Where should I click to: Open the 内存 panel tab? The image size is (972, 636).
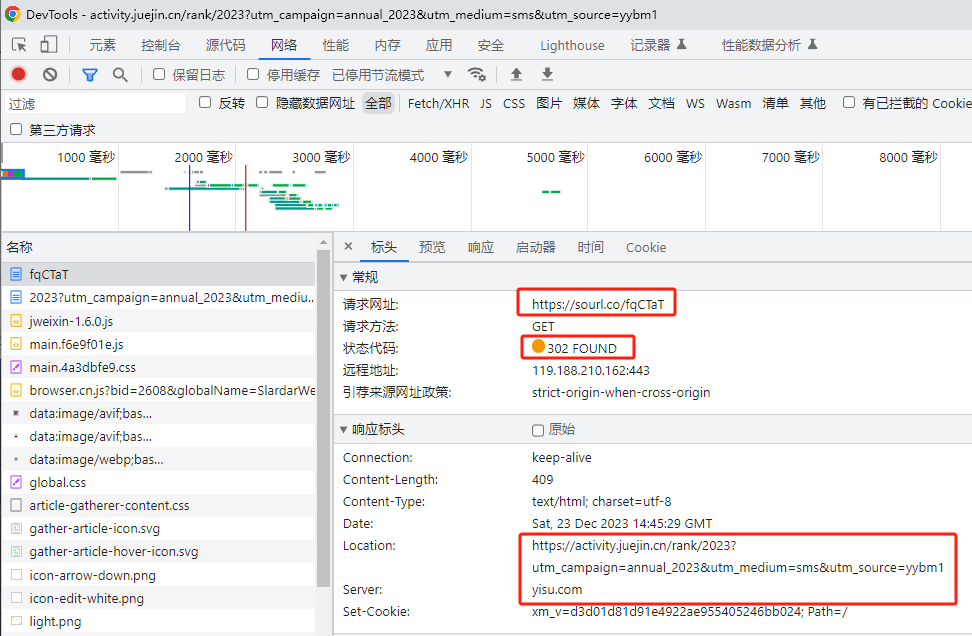click(387, 45)
